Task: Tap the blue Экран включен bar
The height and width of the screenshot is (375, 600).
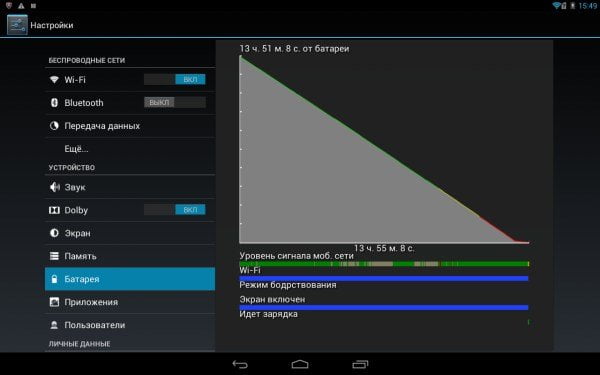Action: tap(384, 308)
